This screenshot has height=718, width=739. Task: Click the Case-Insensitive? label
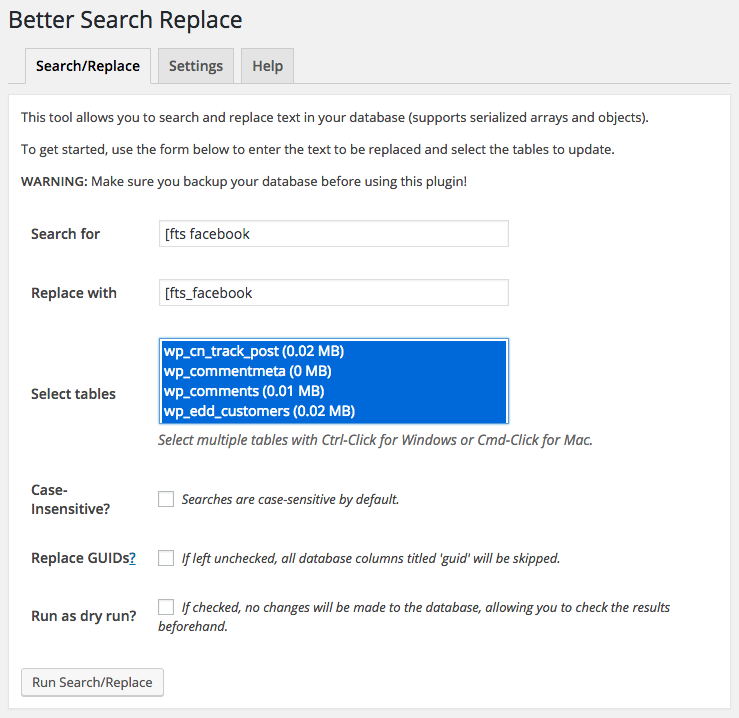(70, 499)
